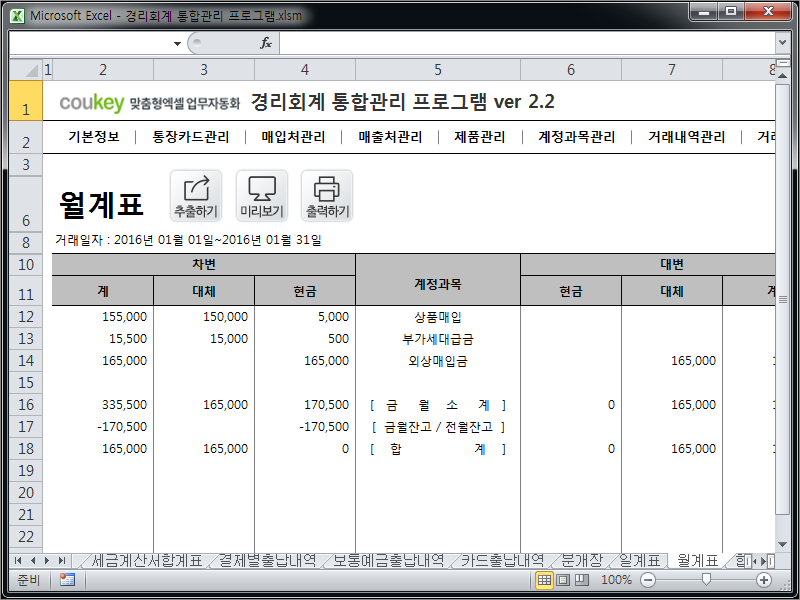Click the 출력하기 printer icon
The height and width of the screenshot is (600, 800).
[327, 194]
